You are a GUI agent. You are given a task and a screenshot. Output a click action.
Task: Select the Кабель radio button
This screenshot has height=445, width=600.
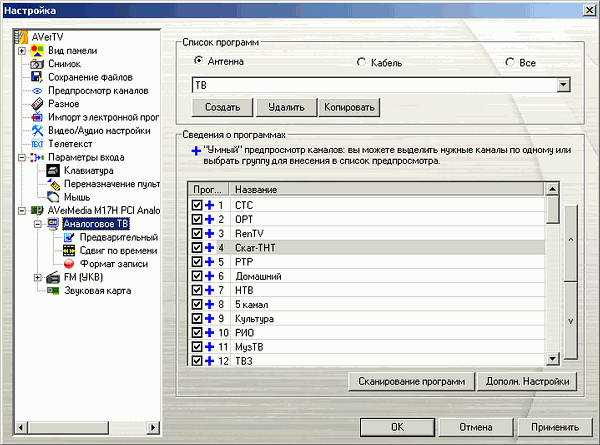coord(361,62)
